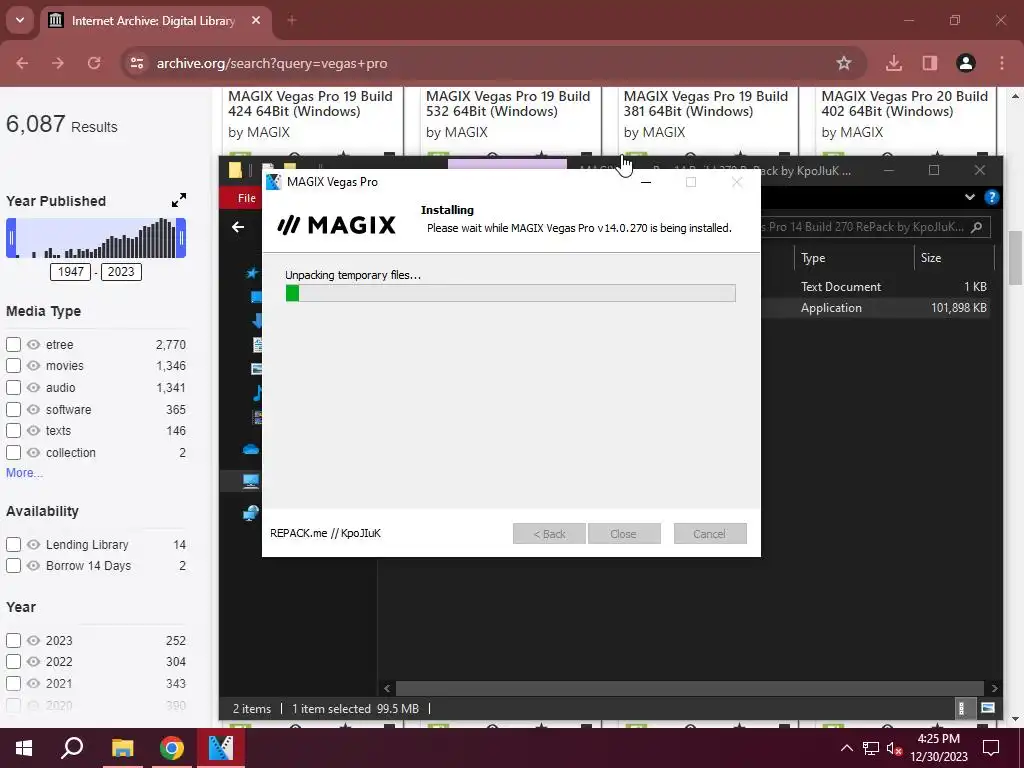
Task: Select Quick access star in Explorer sidebar
Action: pyautogui.click(x=252, y=273)
